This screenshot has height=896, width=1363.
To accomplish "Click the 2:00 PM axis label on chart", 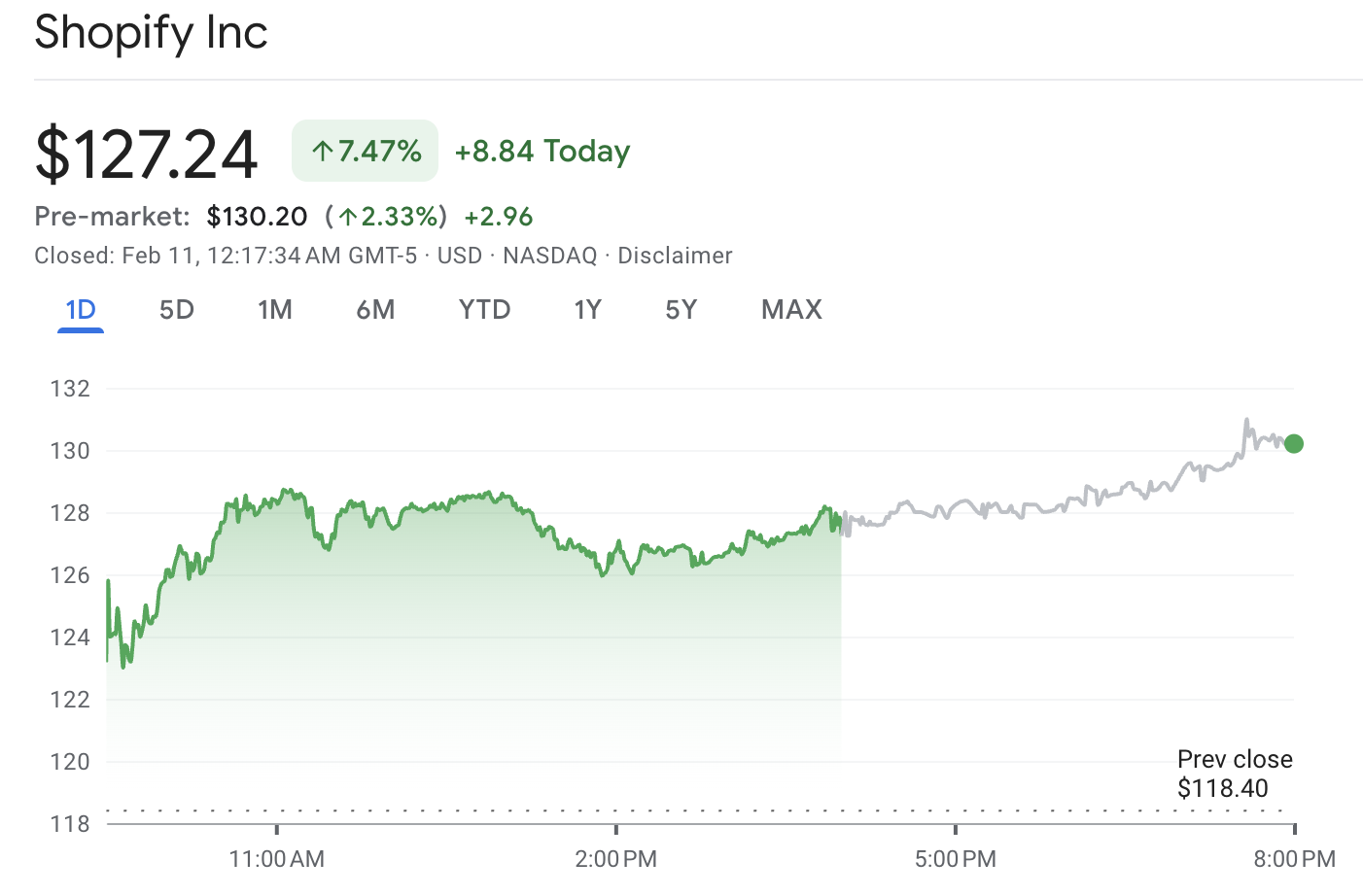I will [x=615, y=859].
